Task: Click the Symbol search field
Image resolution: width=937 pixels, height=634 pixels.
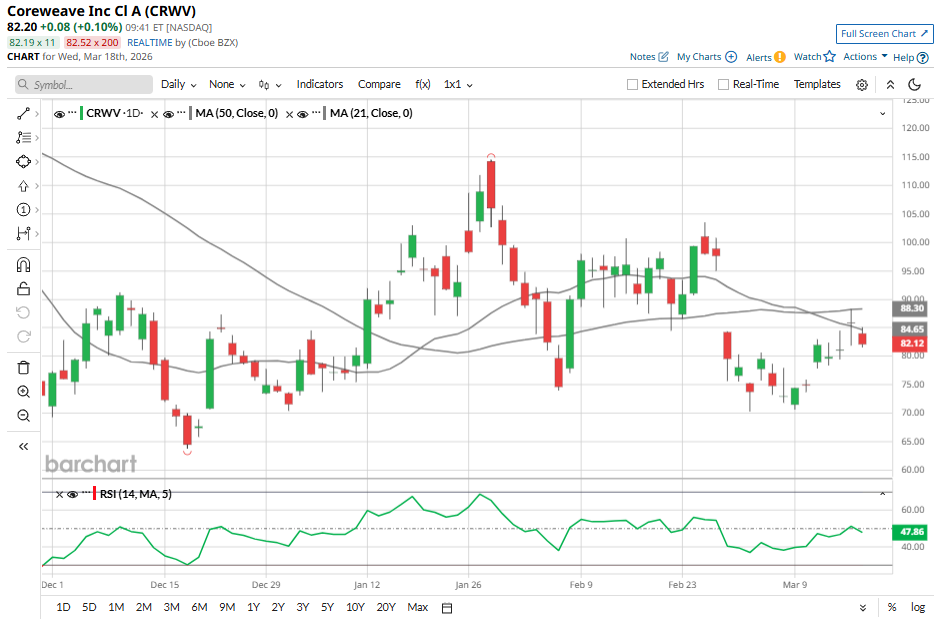Action: [82, 85]
